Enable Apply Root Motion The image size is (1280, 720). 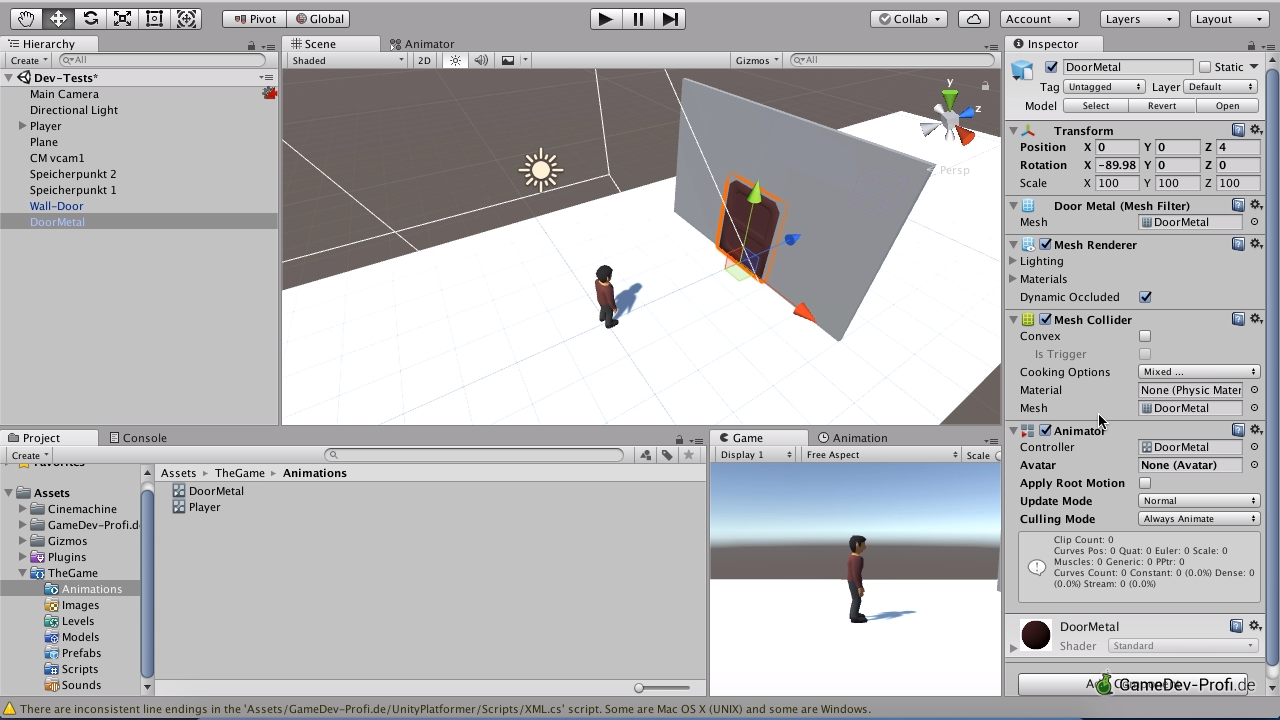pos(1145,483)
